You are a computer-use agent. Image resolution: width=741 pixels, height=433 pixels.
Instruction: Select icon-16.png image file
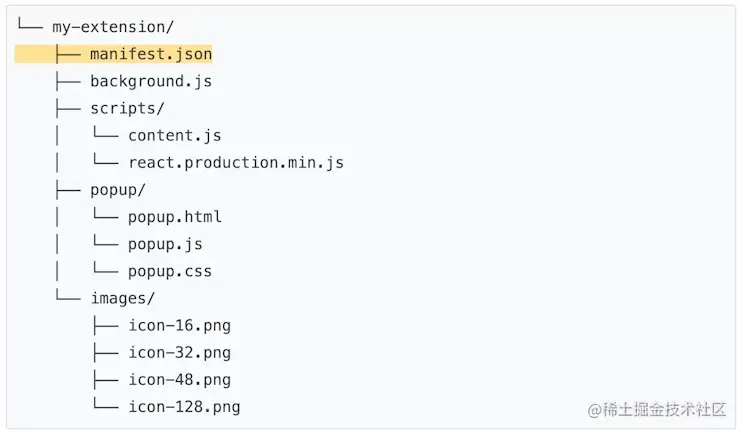[179, 325]
